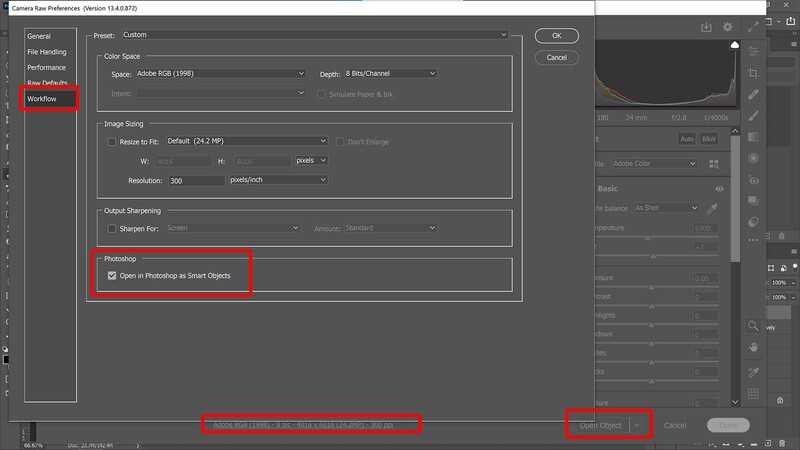Toggle Open in Photoshop as Smart Objects

112,276
